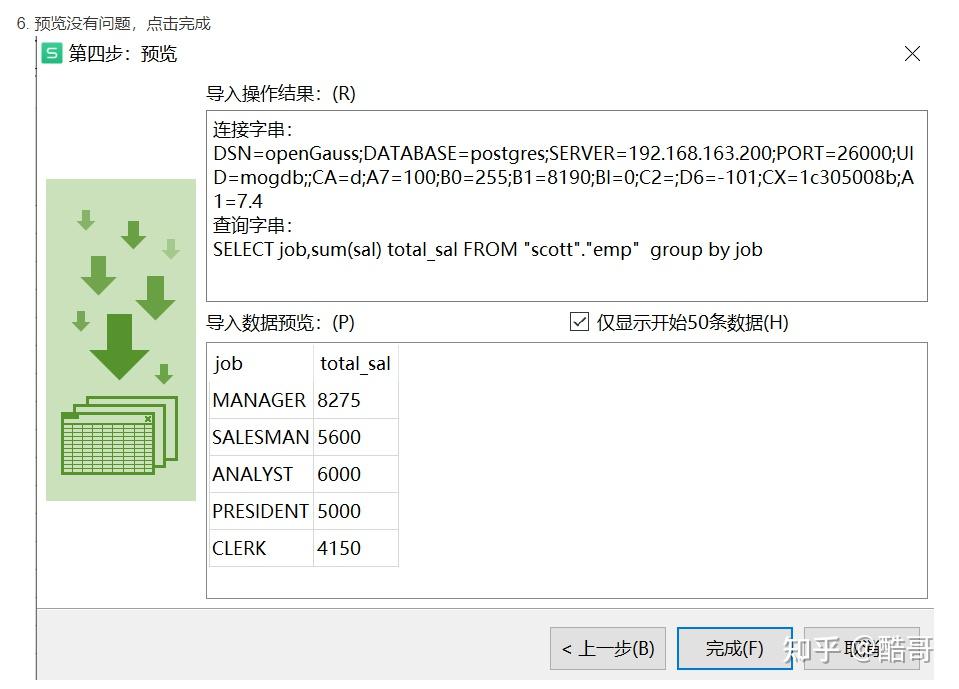
Task: Select the SALESMAN row cell
Action: point(261,437)
